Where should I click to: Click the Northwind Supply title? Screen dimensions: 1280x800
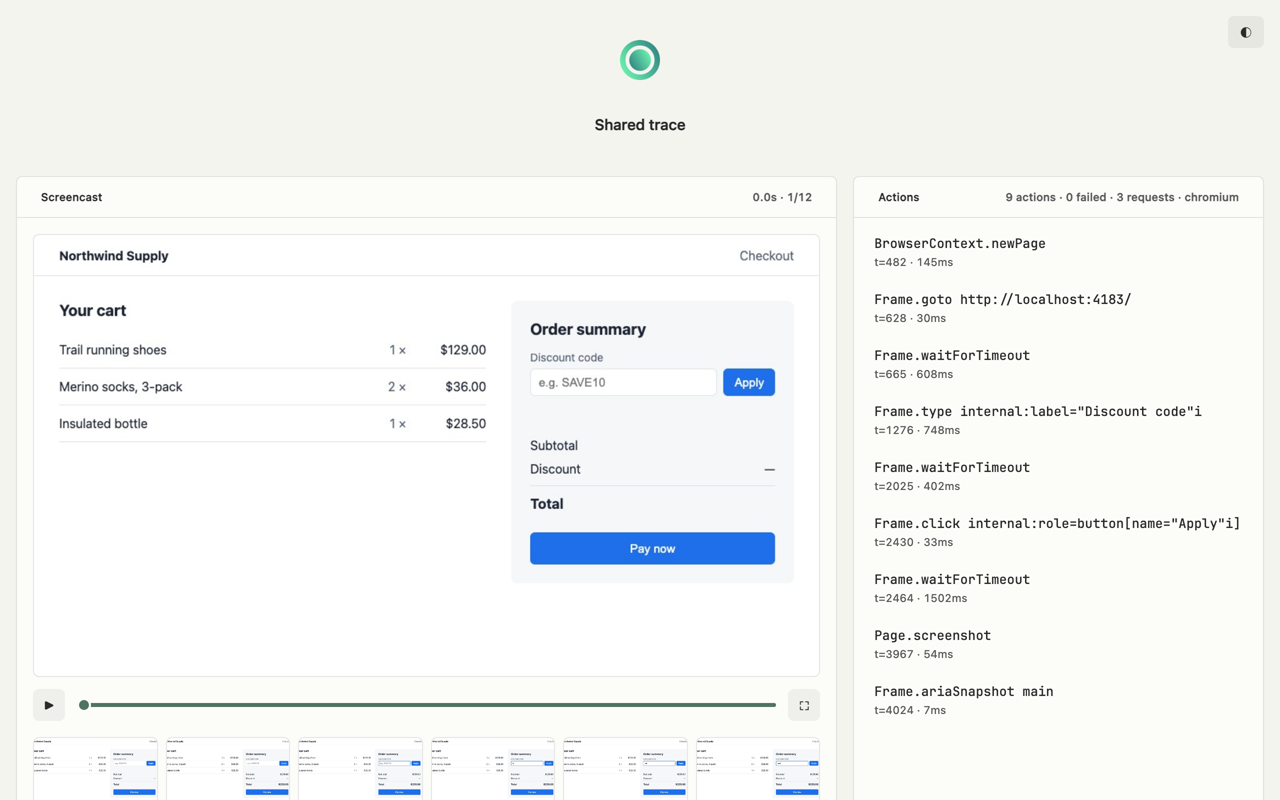point(114,256)
